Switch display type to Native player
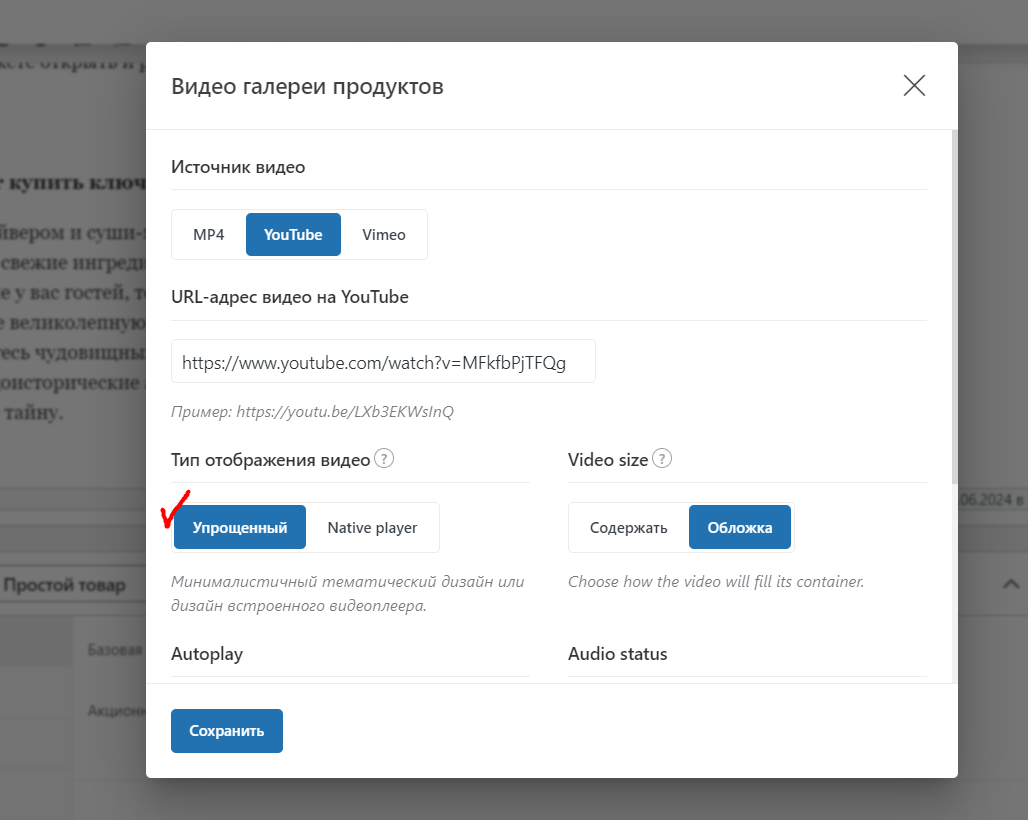This screenshot has height=820, width=1028. coord(372,528)
